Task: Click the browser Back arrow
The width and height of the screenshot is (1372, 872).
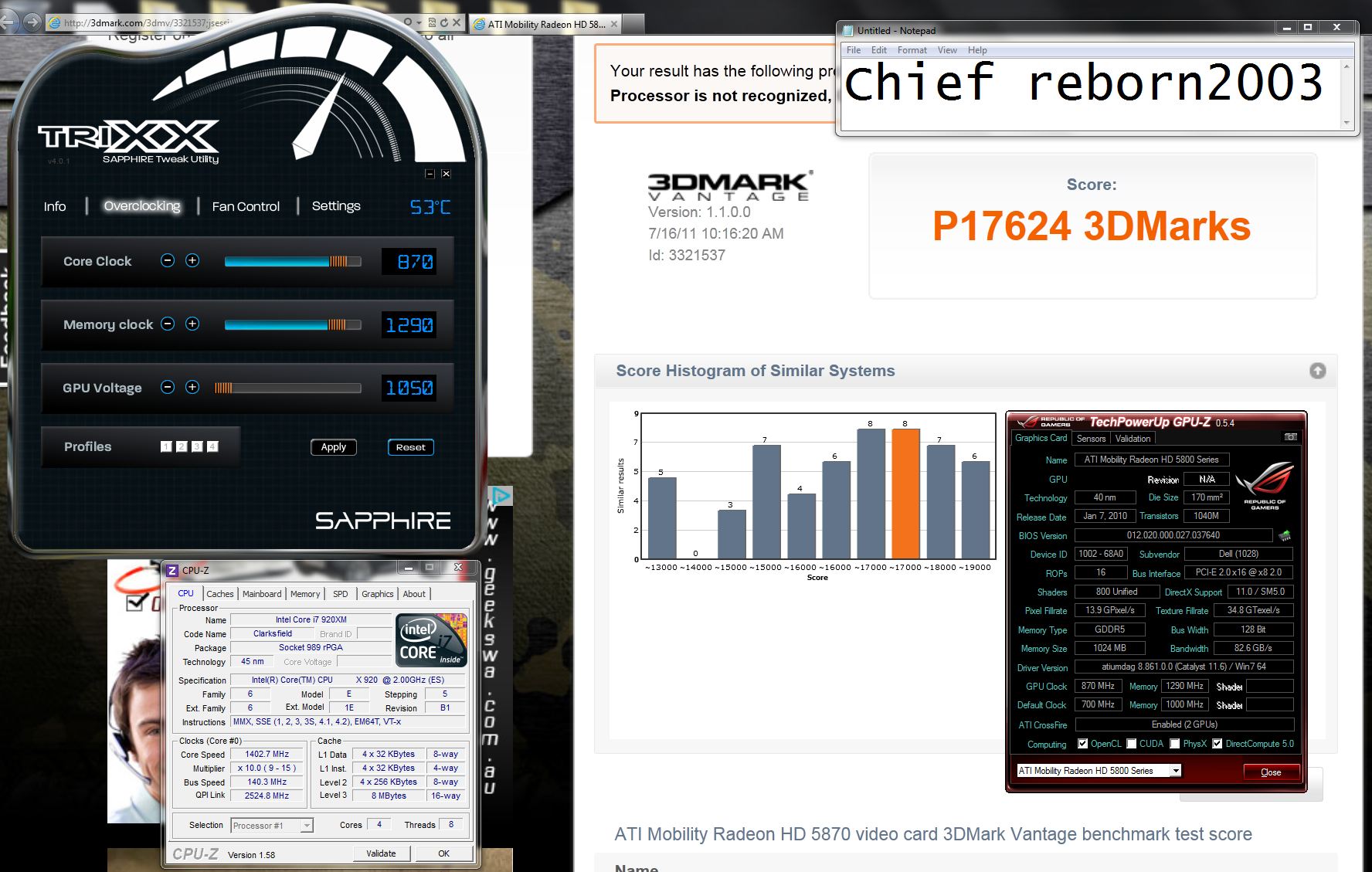Action: pyautogui.click(x=8, y=22)
